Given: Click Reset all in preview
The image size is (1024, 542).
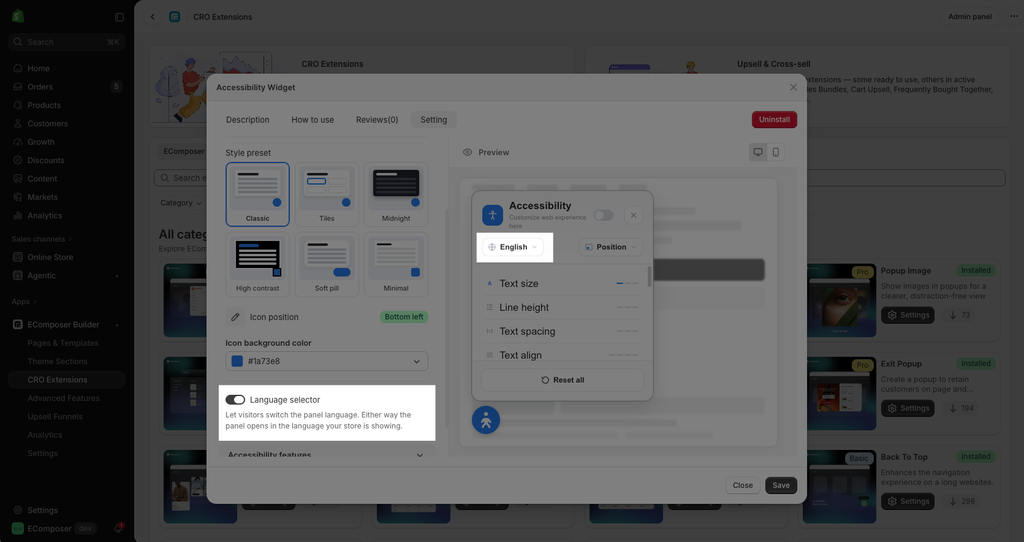Looking at the screenshot, I should [562, 380].
